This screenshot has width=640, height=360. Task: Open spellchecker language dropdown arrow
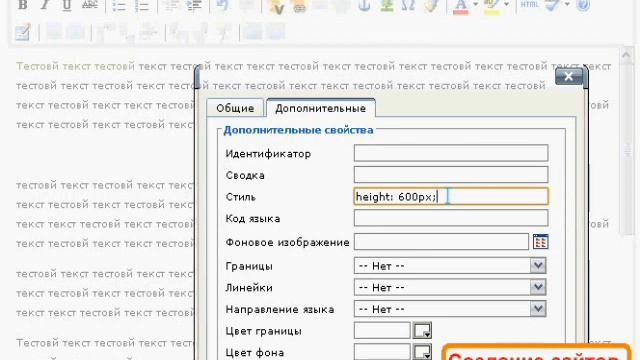click(x=567, y=5)
